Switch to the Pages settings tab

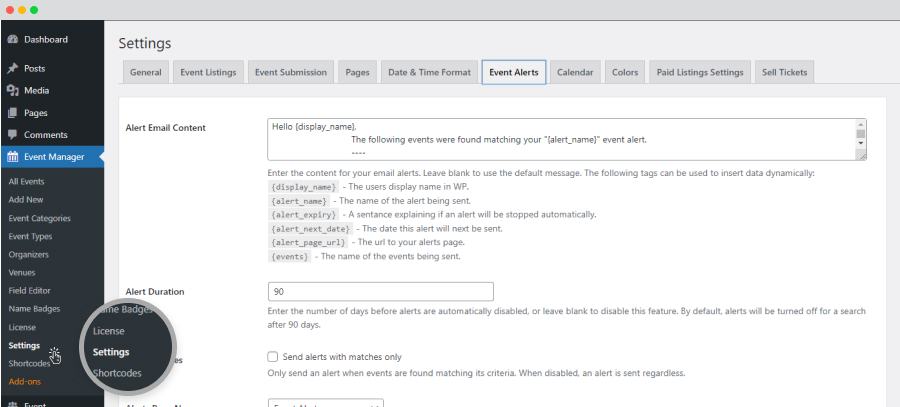pyautogui.click(x=358, y=72)
